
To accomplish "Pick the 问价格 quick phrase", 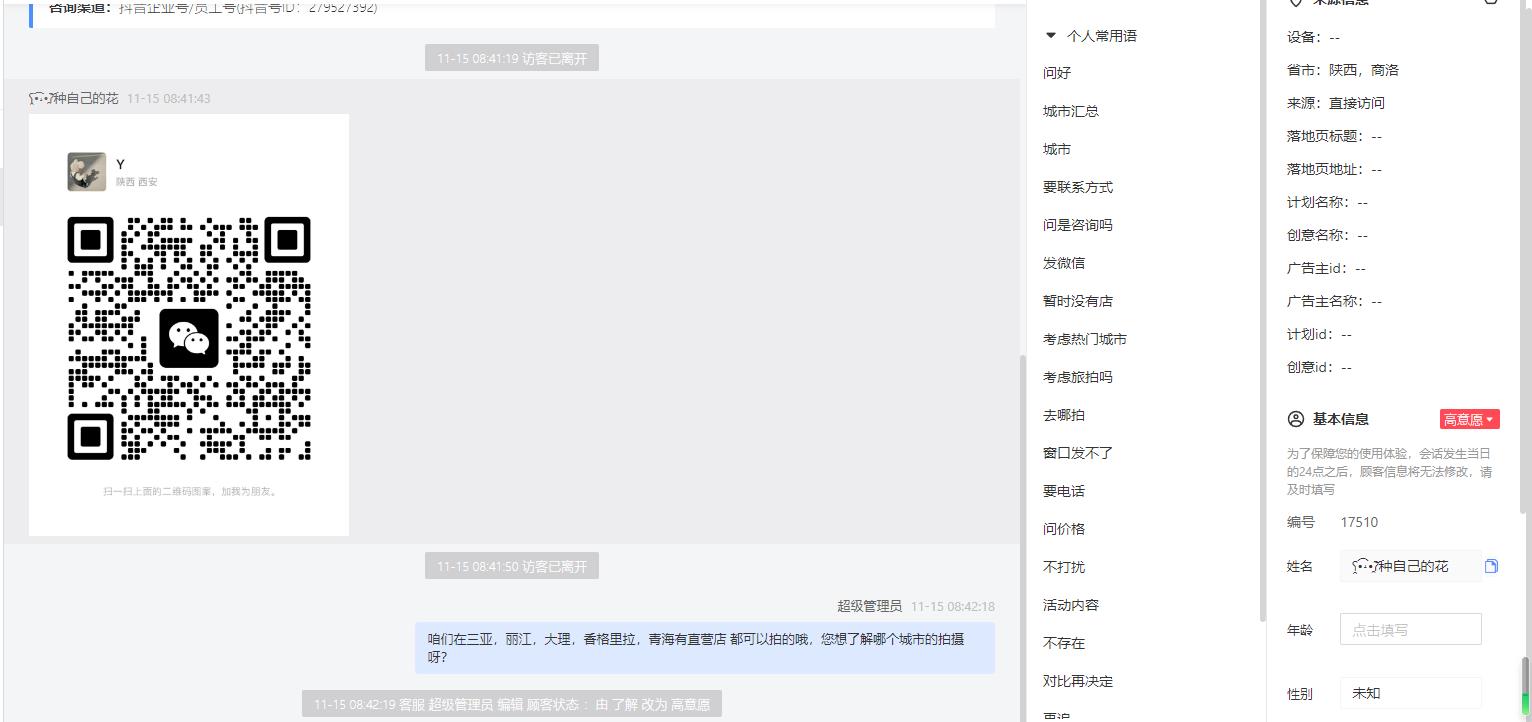I will coord(1064,529).
